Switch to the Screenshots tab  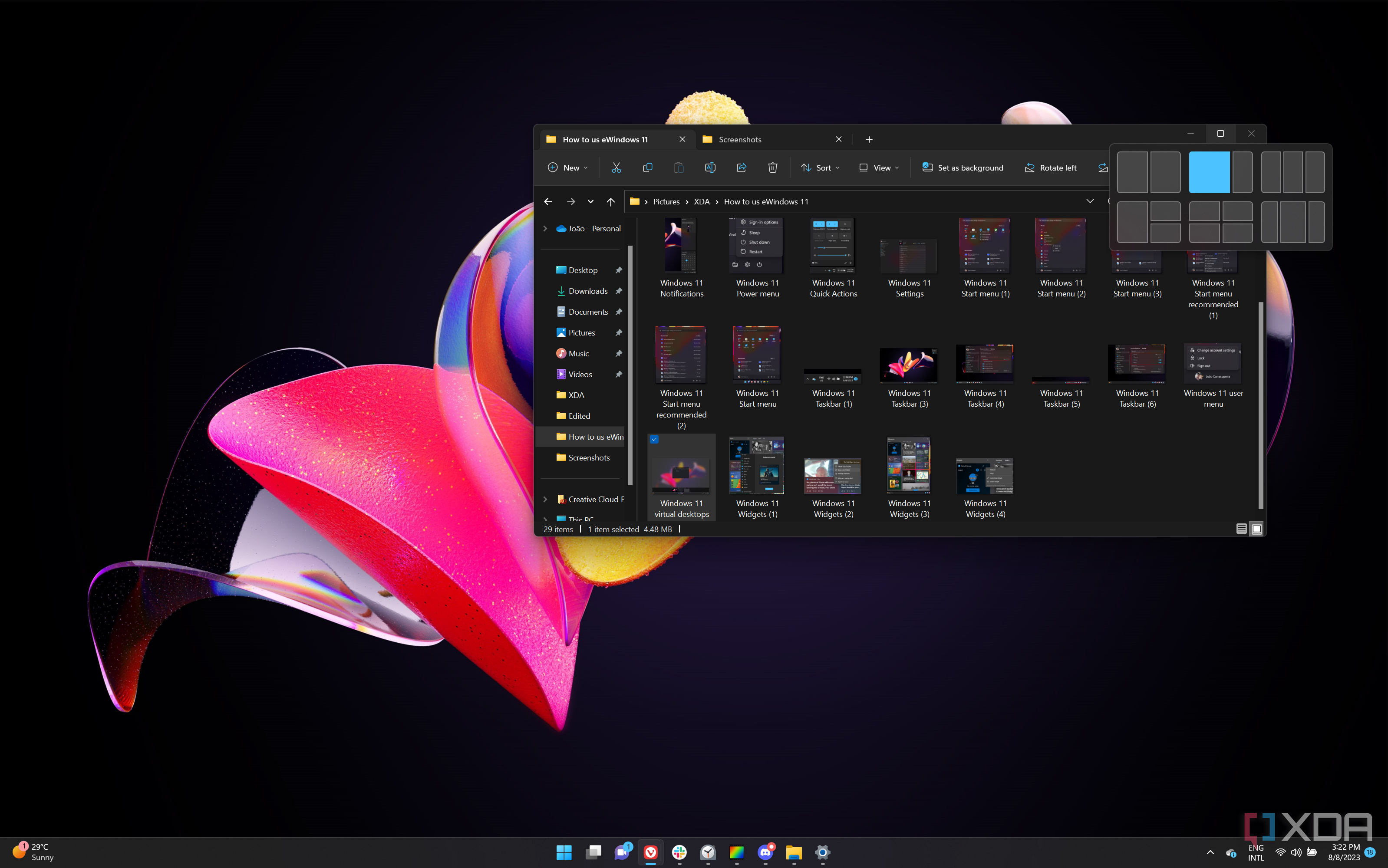tap(740, 139)
